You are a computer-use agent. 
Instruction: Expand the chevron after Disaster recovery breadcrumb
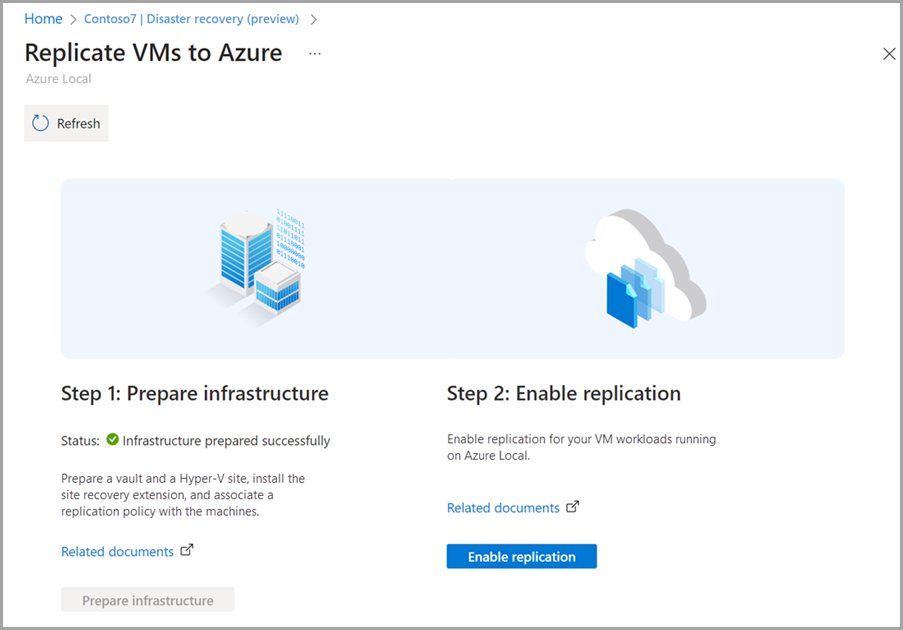tap(315, 18)
